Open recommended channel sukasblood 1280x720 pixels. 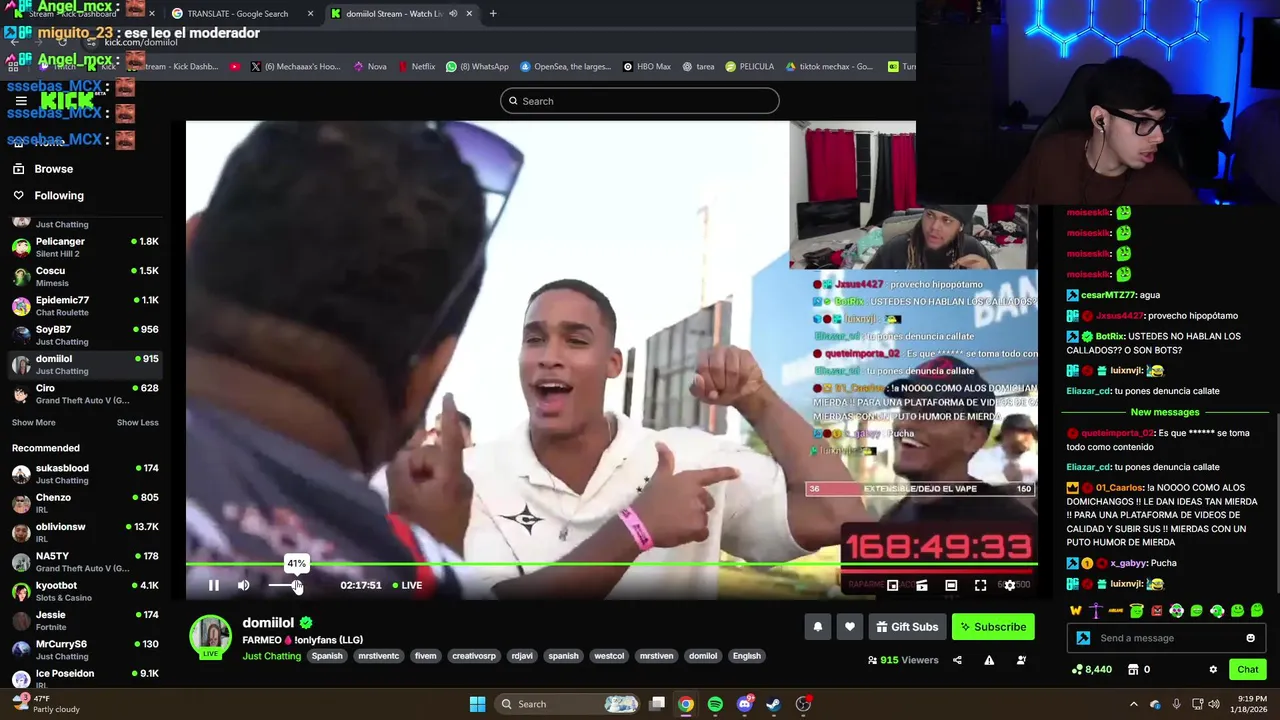coord(84,474)
